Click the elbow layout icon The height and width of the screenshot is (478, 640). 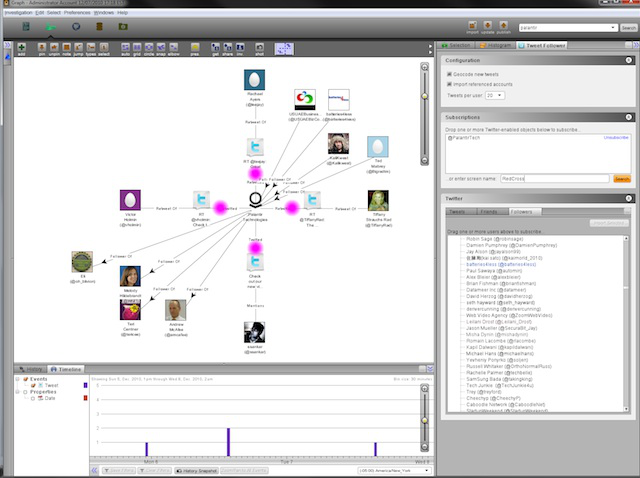point(173,48)
